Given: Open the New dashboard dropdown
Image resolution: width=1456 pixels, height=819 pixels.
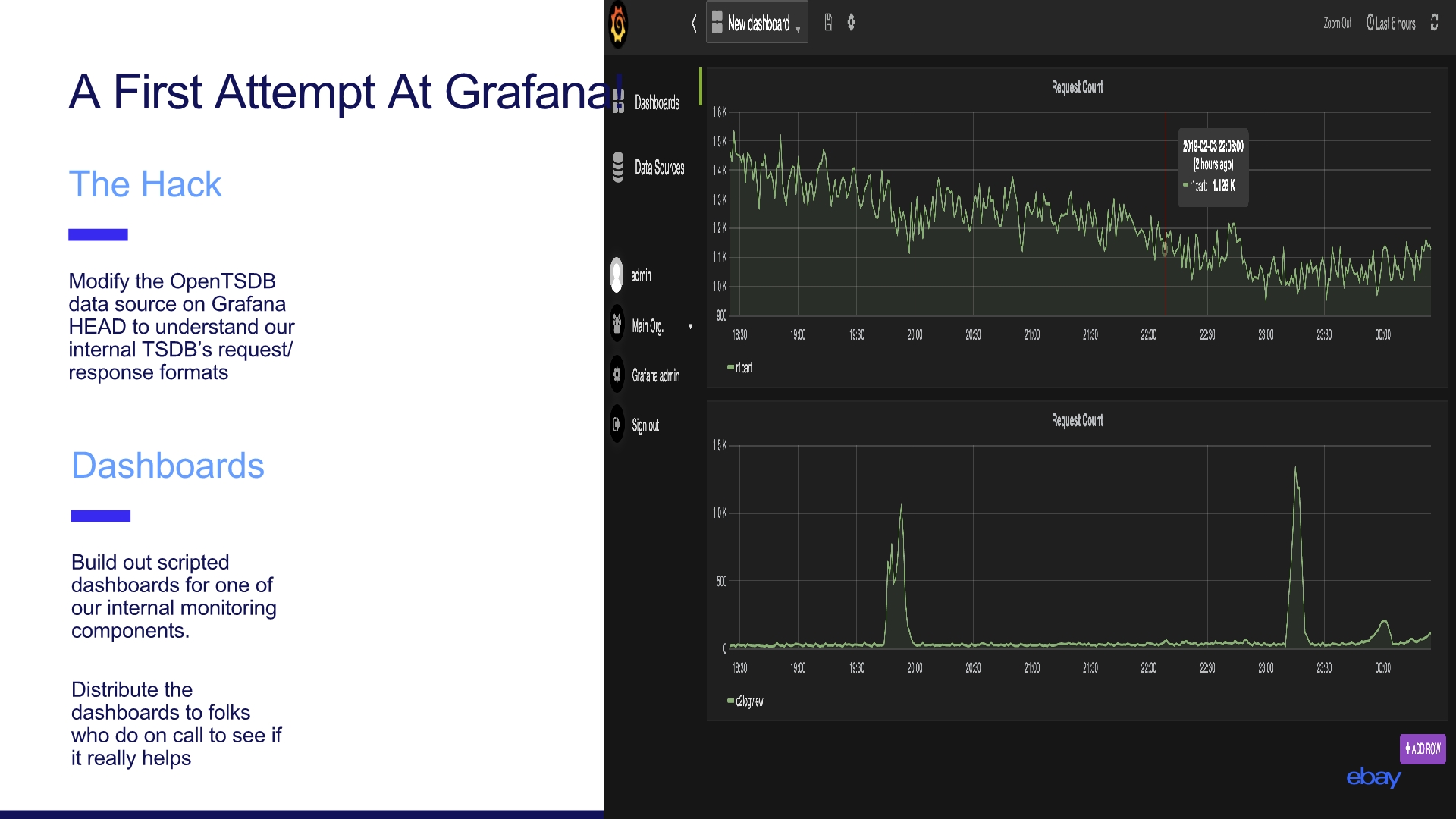Looking at the screenshot, I should pyautogui.click(x=757, y=24).
